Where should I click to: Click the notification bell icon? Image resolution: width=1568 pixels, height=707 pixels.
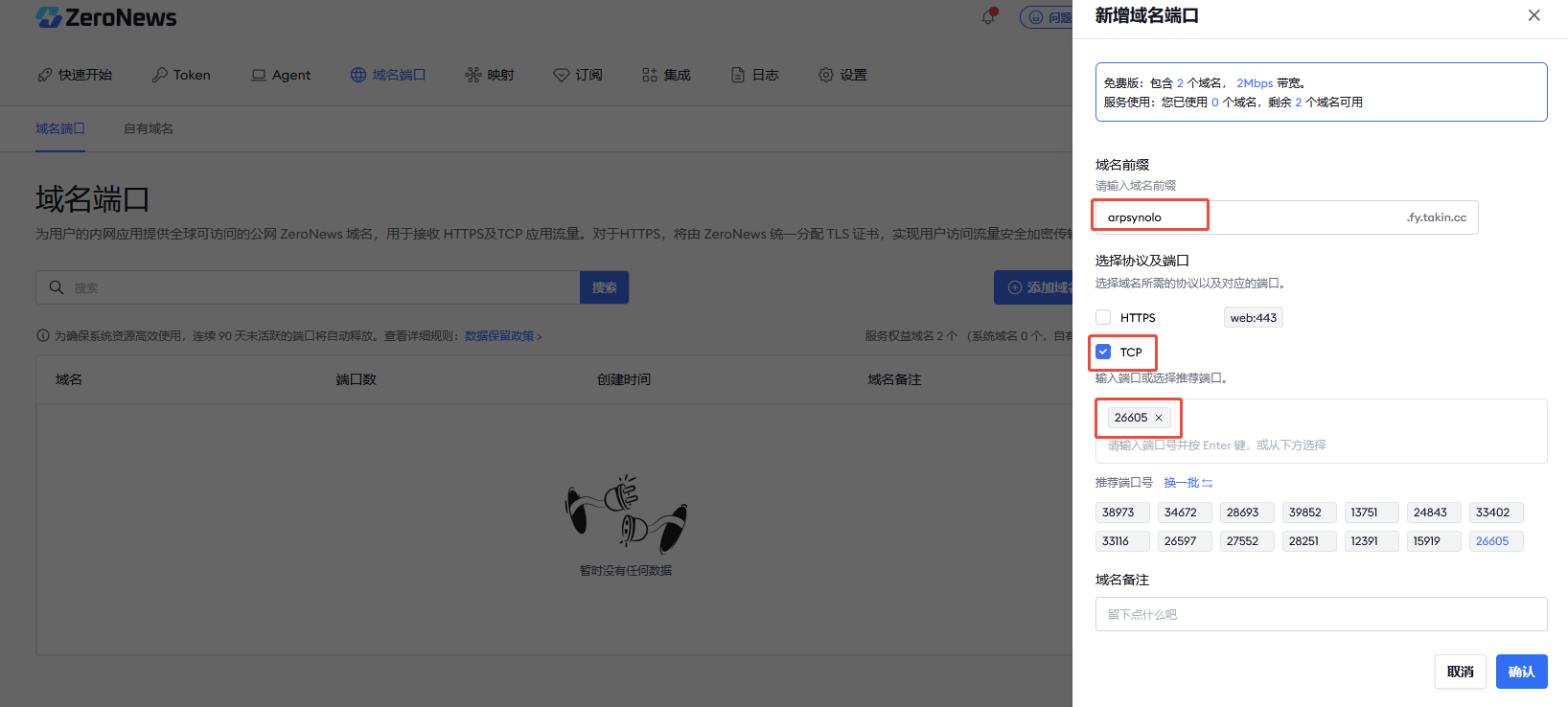988,17
